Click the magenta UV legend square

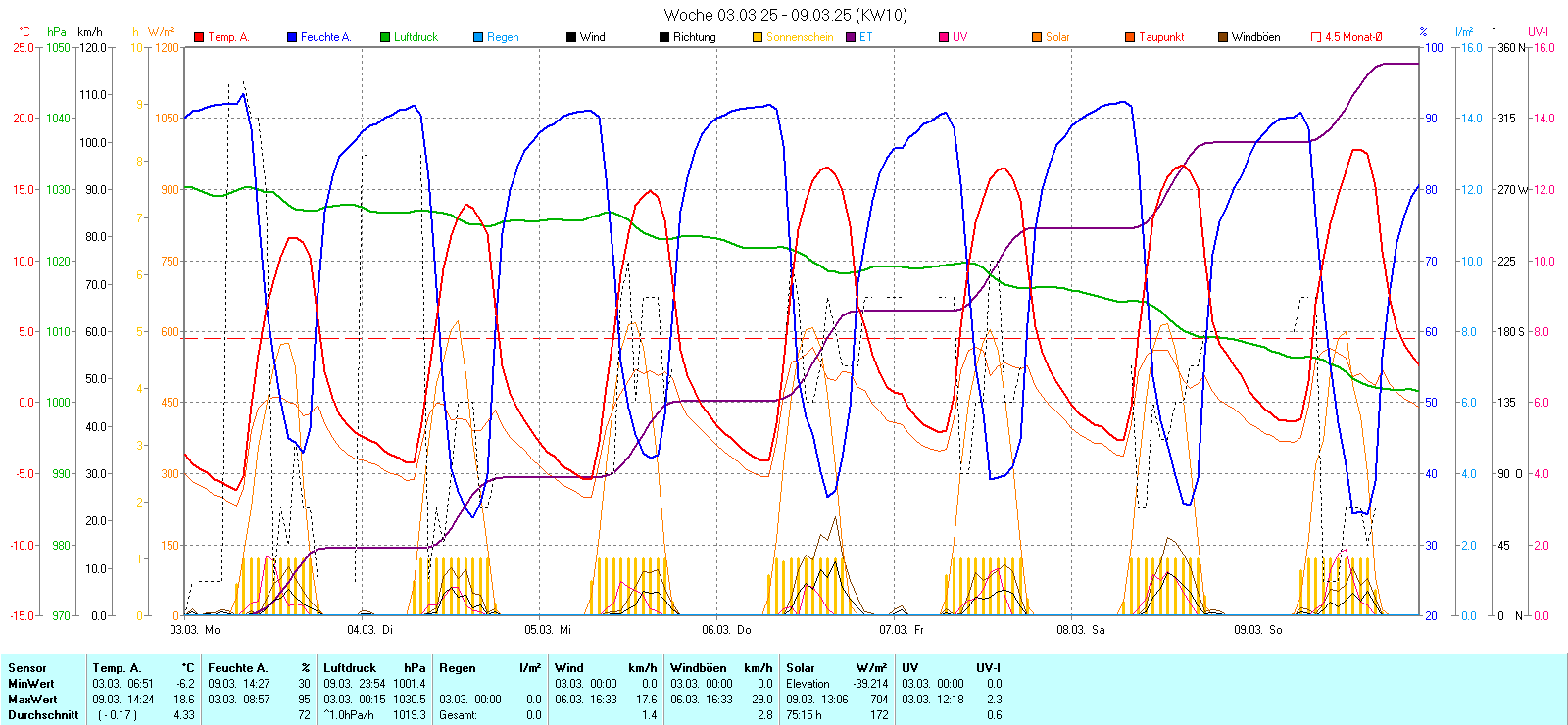tap(944, 37)
